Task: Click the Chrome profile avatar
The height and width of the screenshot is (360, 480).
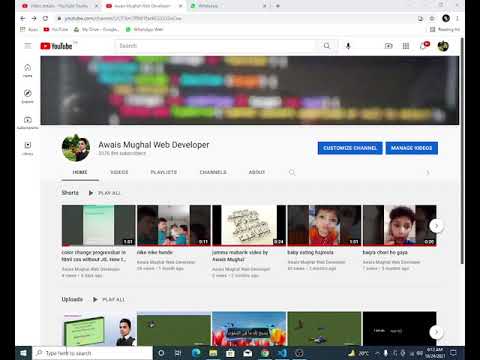Action: 446,18
